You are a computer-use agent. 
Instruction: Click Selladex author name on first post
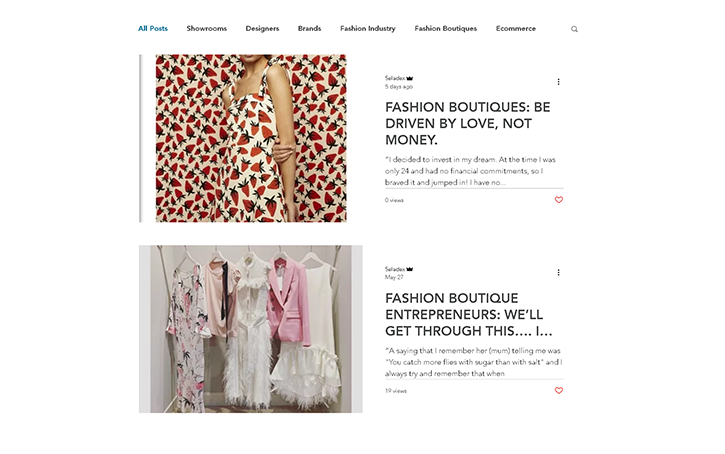[x=395, y=78]
